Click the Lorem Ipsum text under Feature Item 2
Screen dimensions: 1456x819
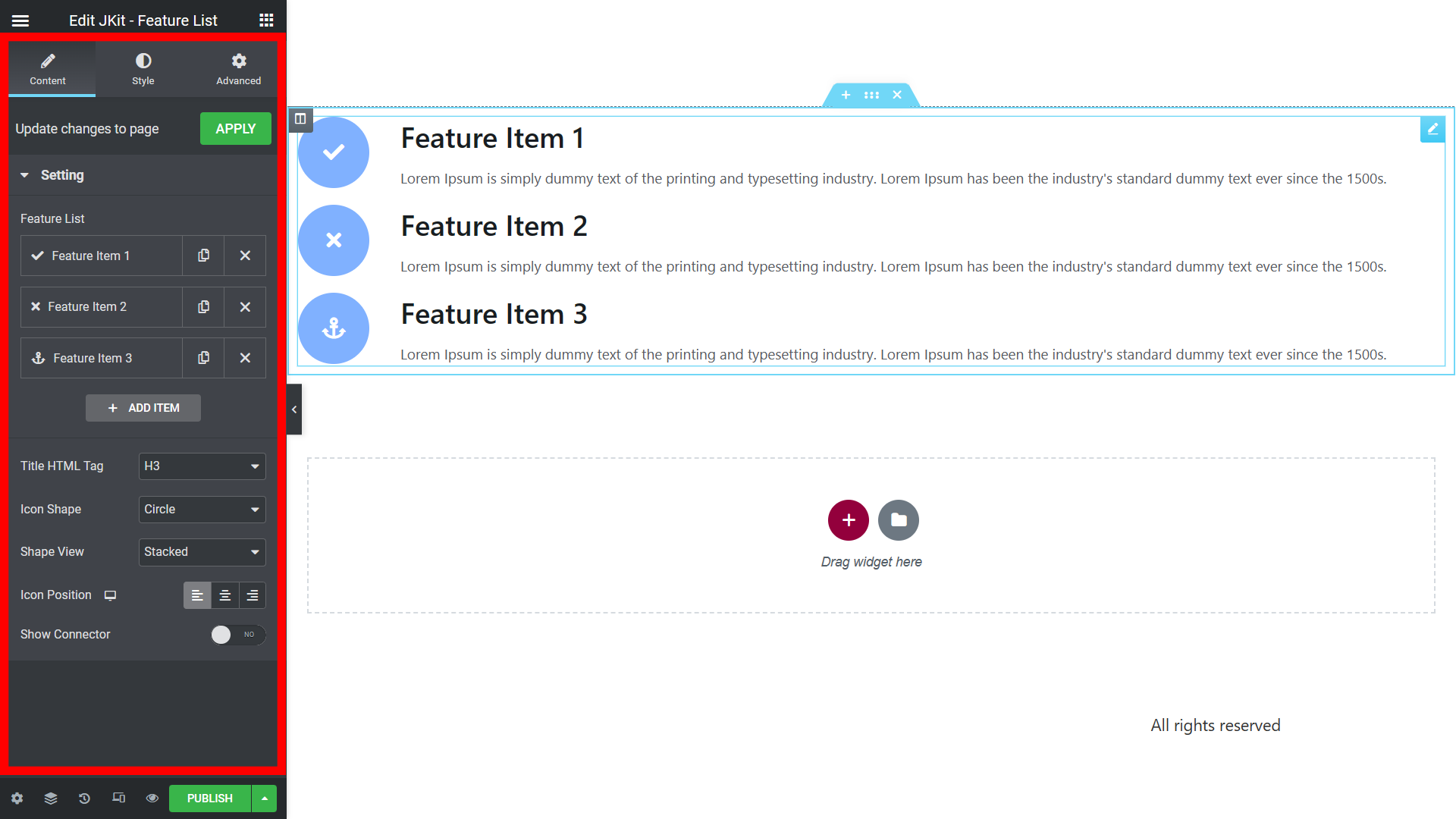[893, 267]
